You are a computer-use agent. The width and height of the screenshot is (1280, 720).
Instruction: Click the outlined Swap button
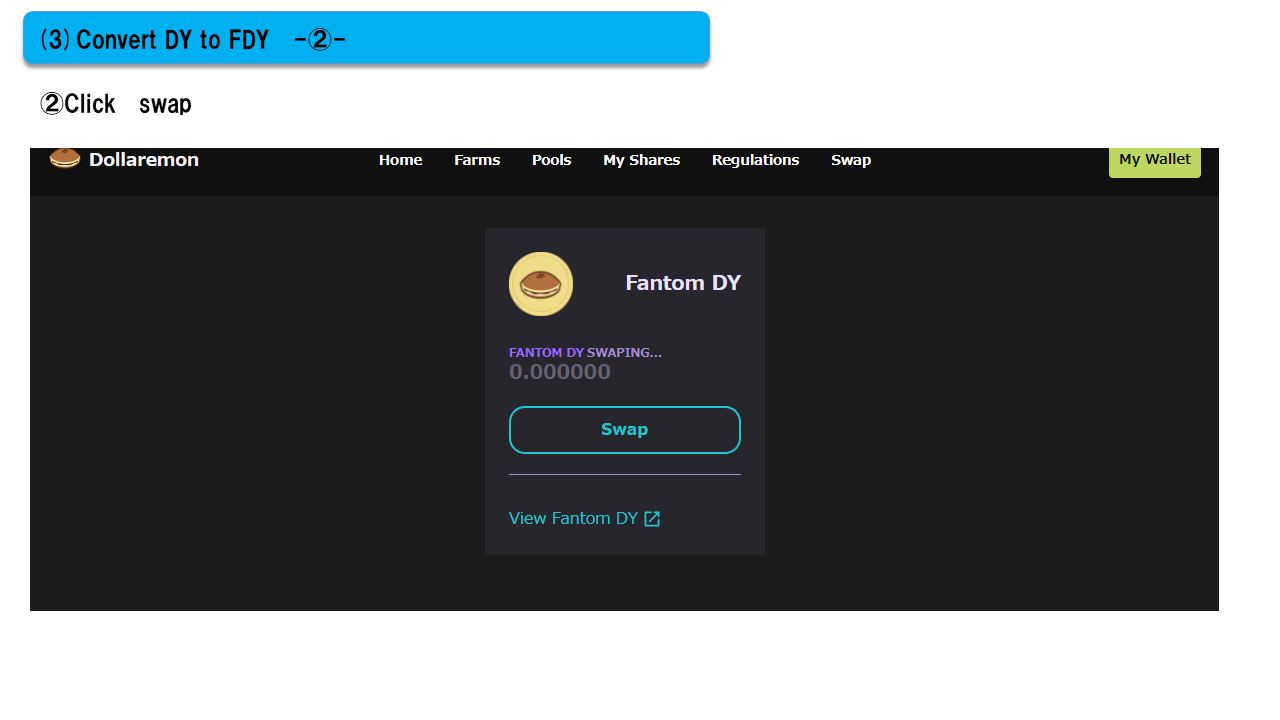tap(625, 430)
